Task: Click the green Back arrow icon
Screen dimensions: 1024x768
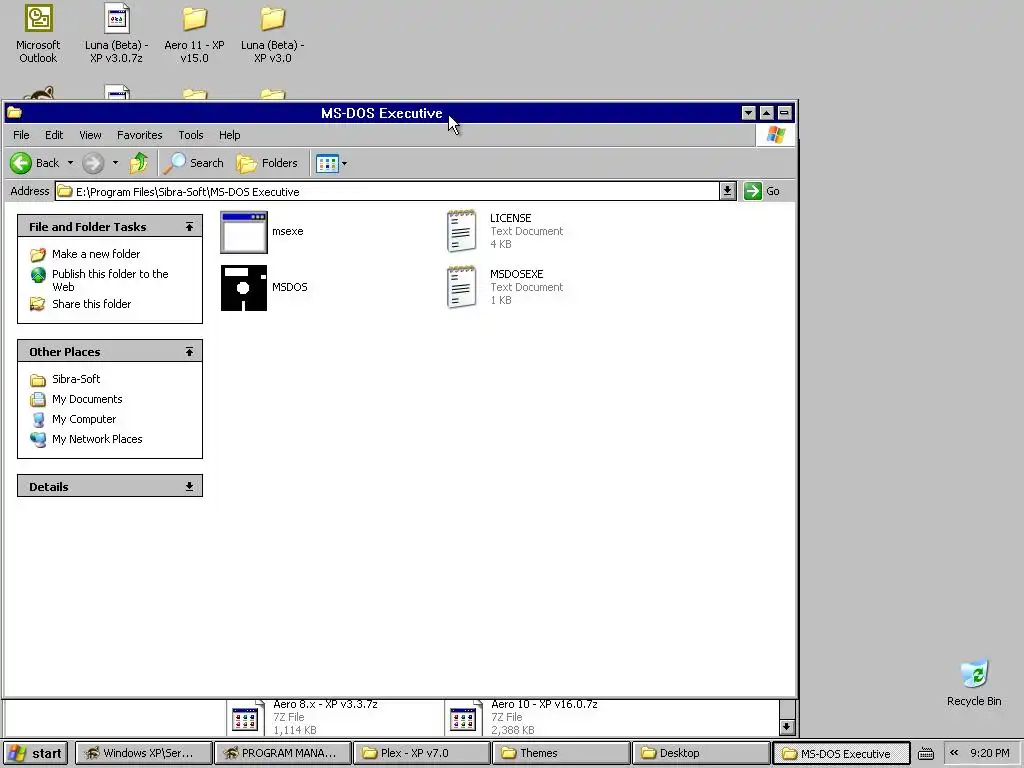Action: pos(21,163)
